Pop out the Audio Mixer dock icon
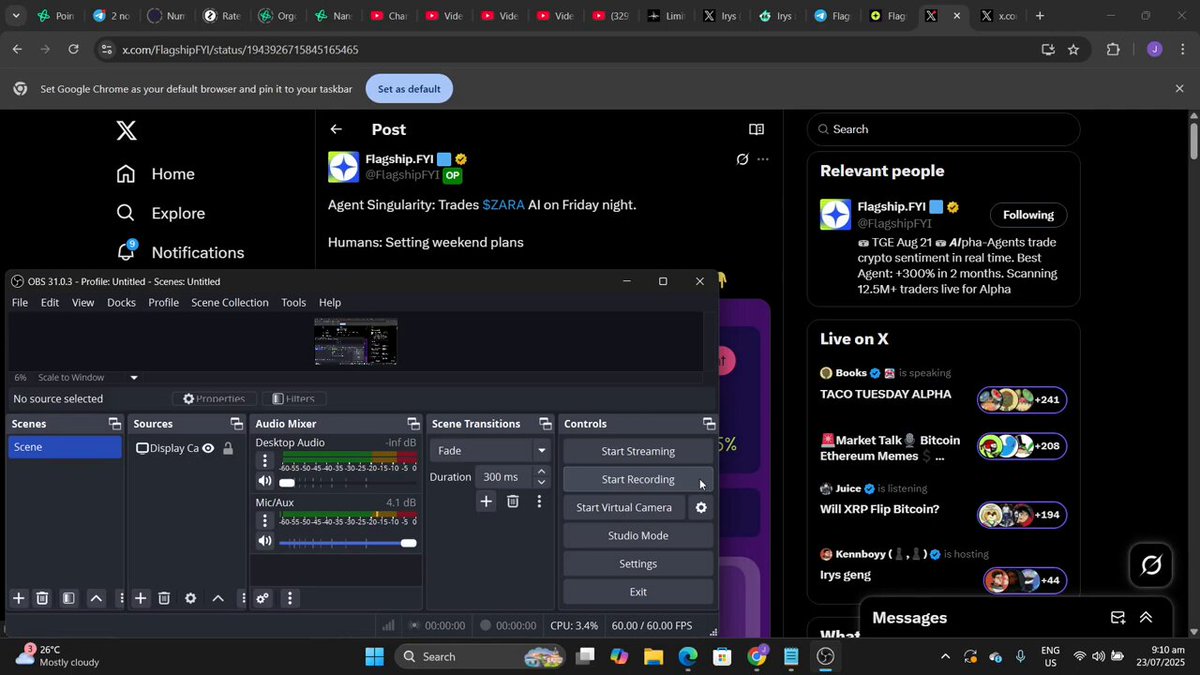This screenshot has width=1200, height=675. (413, 424)
